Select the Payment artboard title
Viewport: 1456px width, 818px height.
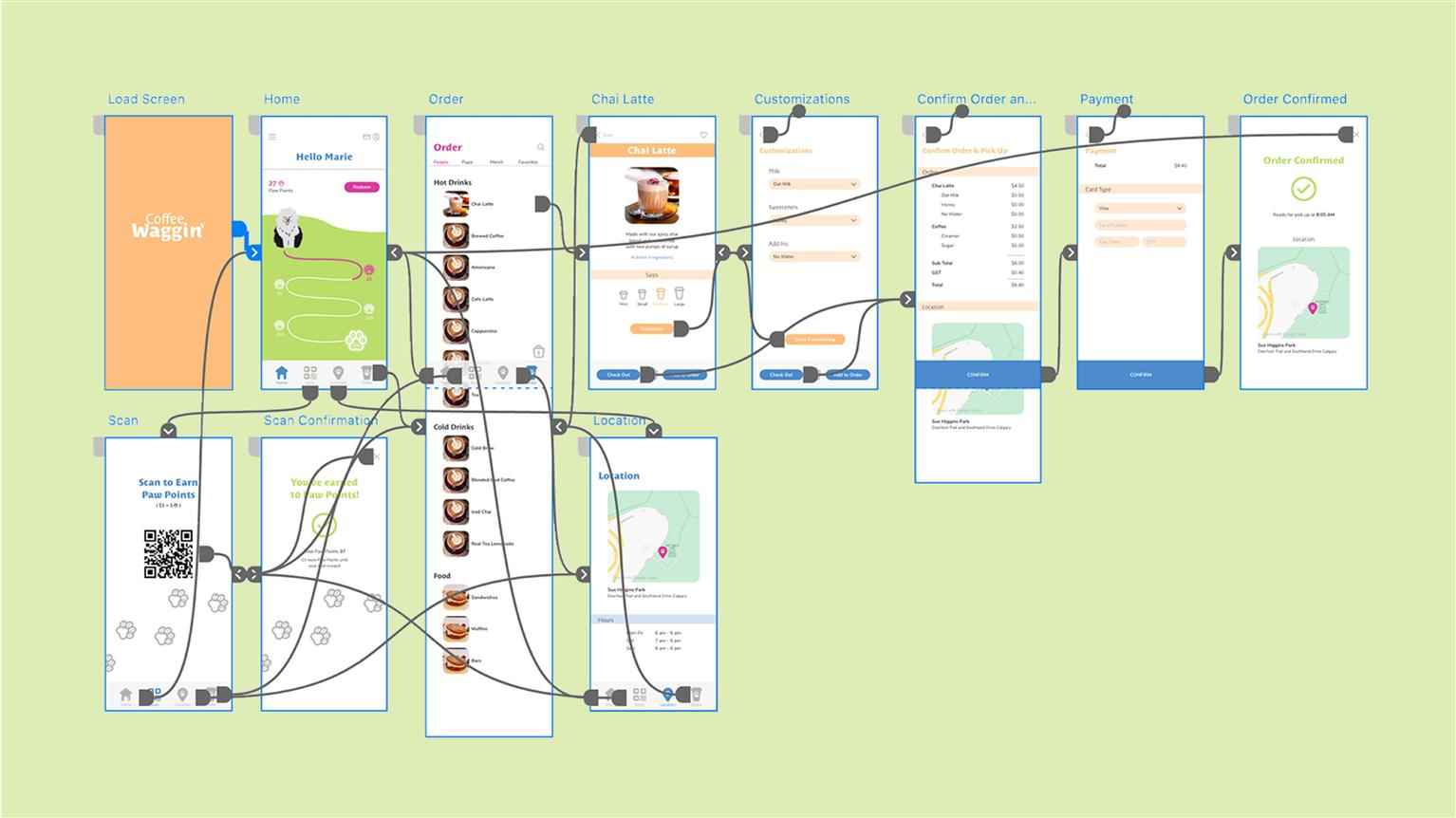[x=1107, y=99]
